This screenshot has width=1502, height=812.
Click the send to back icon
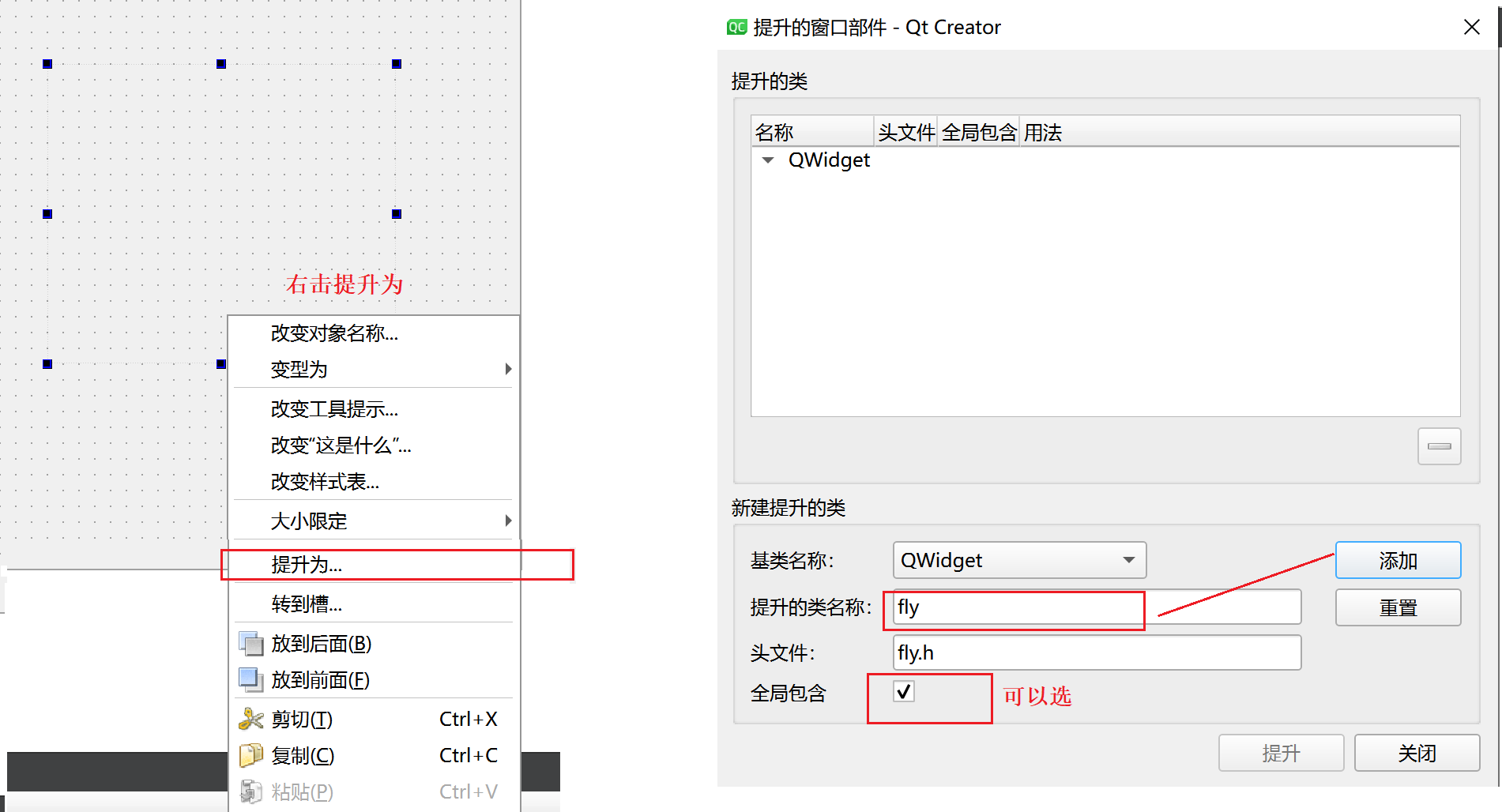(x=250, y=644)
